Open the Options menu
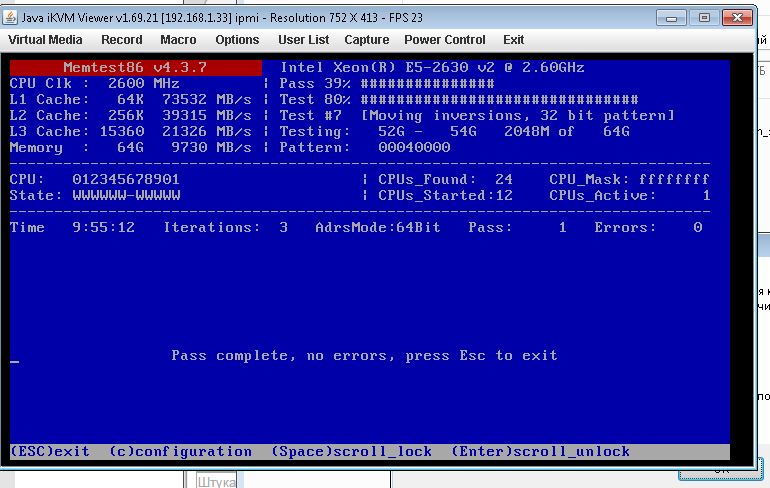 click(x=237, y=40)
